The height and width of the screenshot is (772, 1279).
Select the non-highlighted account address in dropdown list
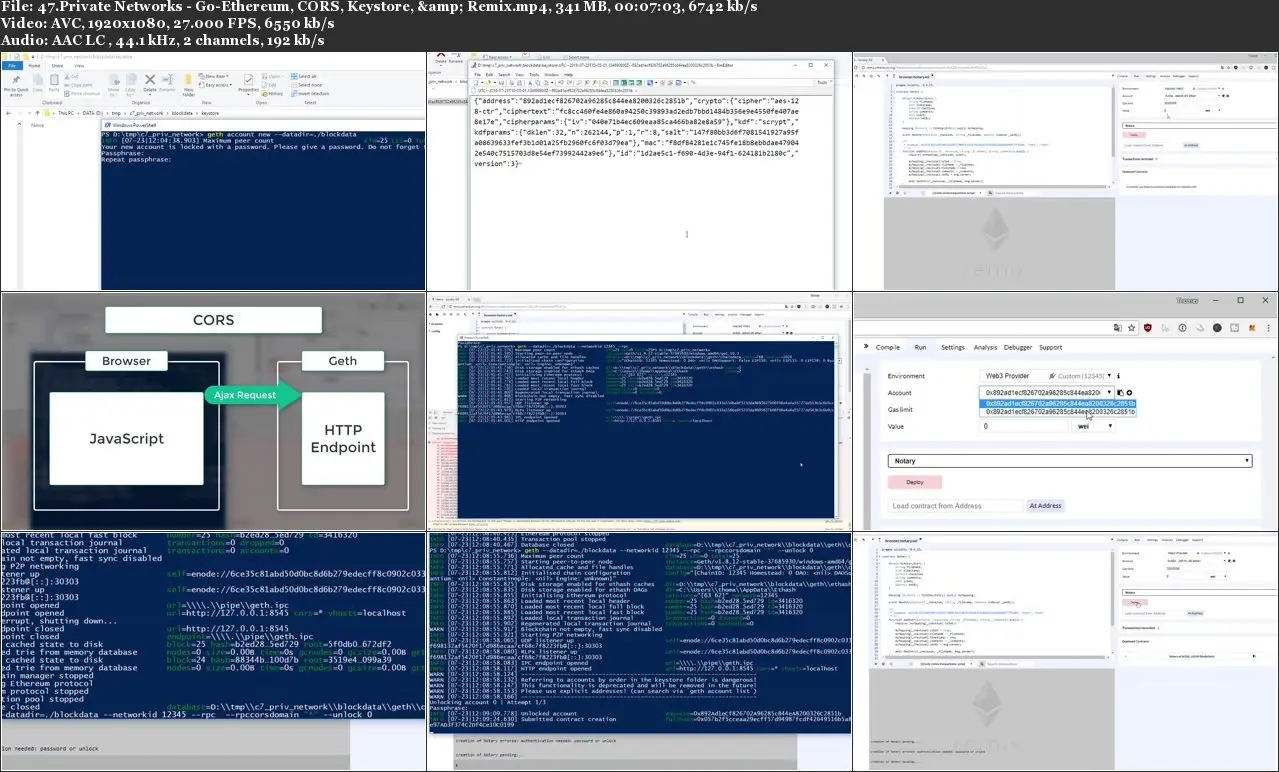click(1060, 411)
